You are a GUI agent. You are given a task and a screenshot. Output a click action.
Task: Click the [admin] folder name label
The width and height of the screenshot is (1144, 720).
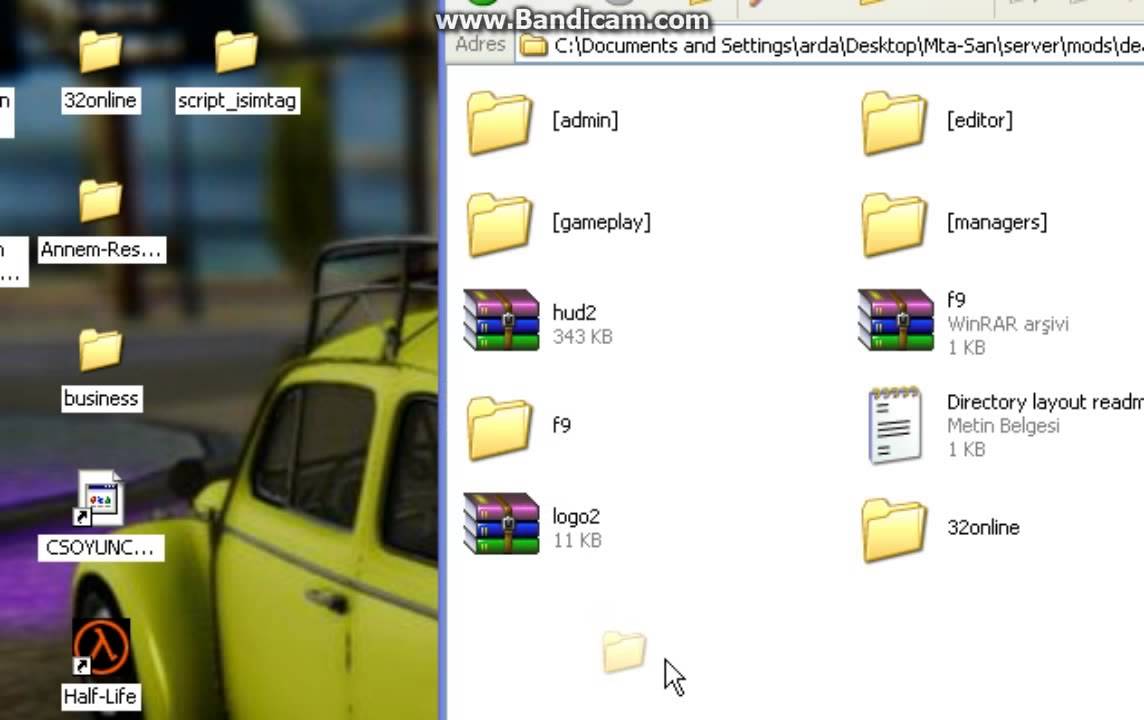point(585,120)
